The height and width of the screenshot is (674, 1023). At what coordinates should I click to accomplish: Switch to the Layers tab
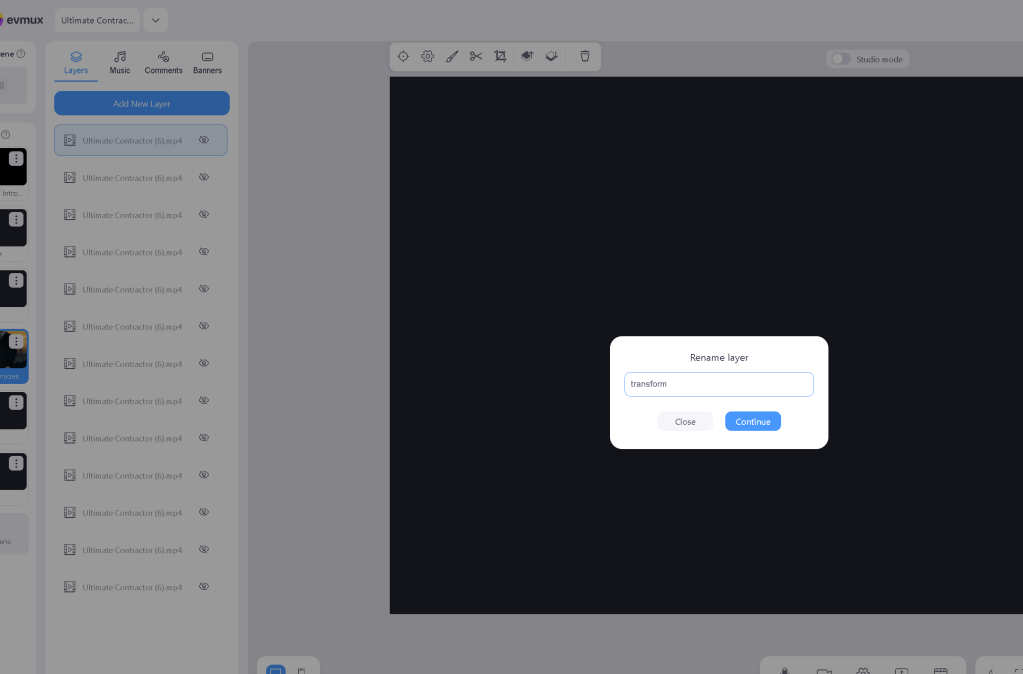76,63
